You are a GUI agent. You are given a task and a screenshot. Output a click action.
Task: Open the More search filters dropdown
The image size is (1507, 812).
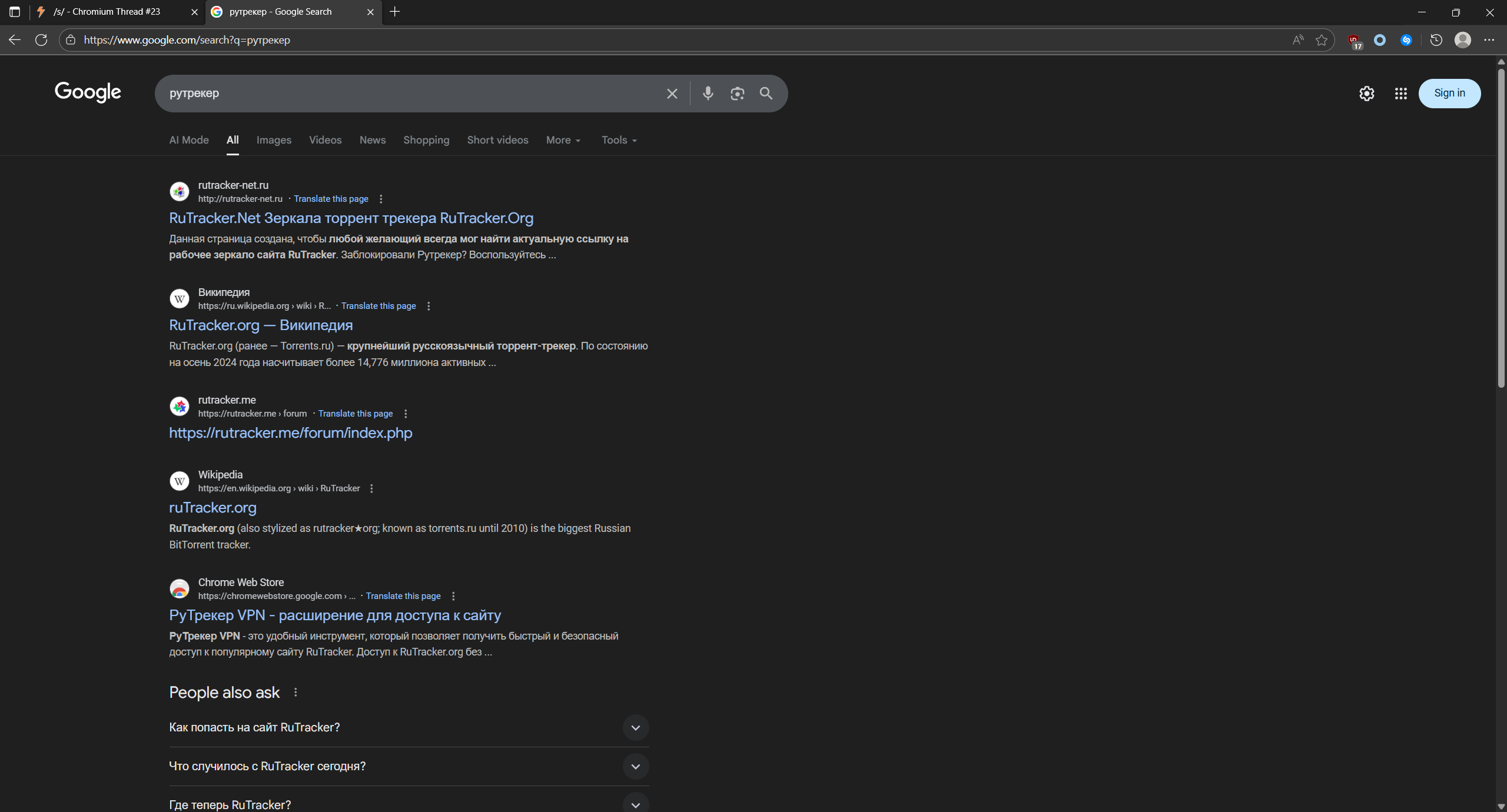tap(563, 140)
